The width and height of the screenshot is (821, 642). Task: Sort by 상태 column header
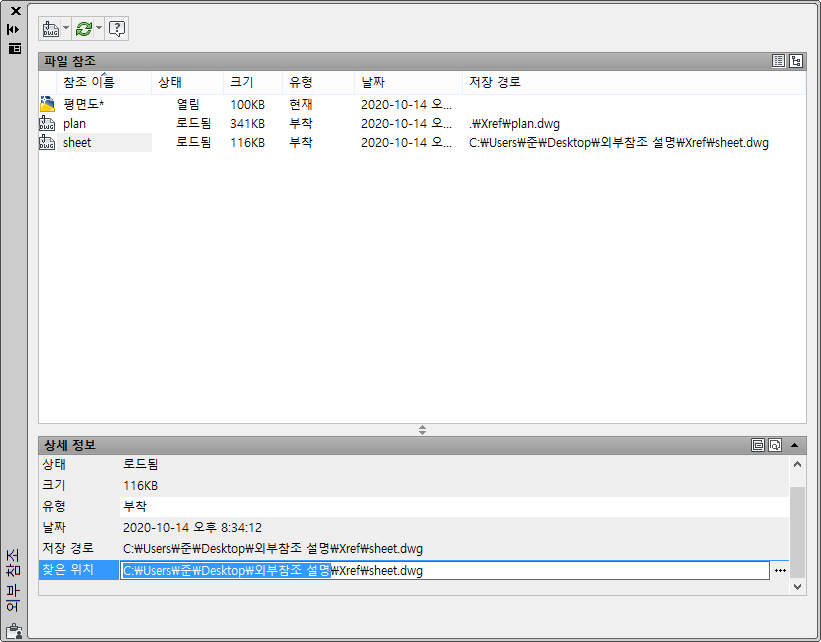point(187,82)
